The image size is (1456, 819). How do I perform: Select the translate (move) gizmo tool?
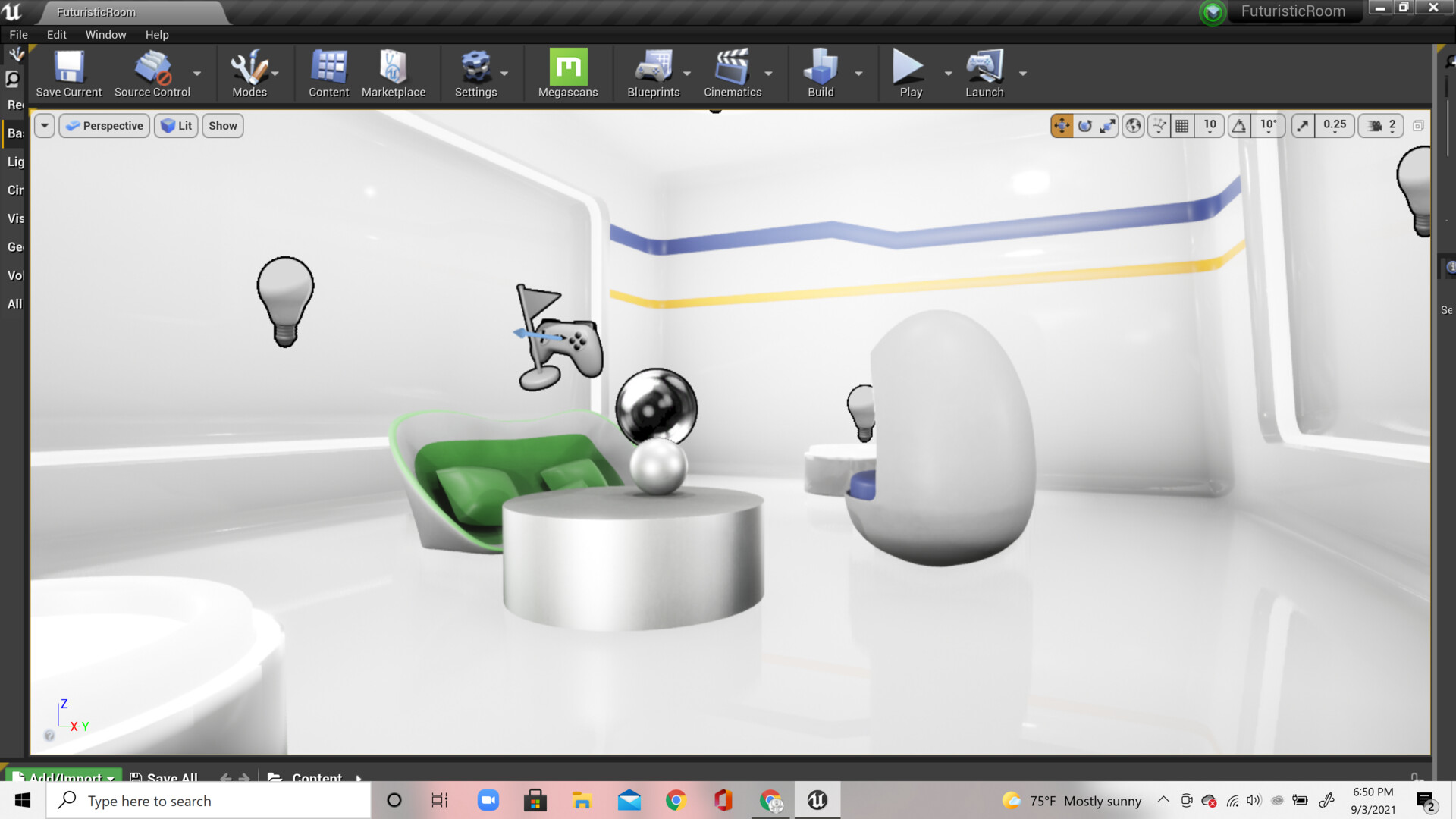(x=1062, y=126)
